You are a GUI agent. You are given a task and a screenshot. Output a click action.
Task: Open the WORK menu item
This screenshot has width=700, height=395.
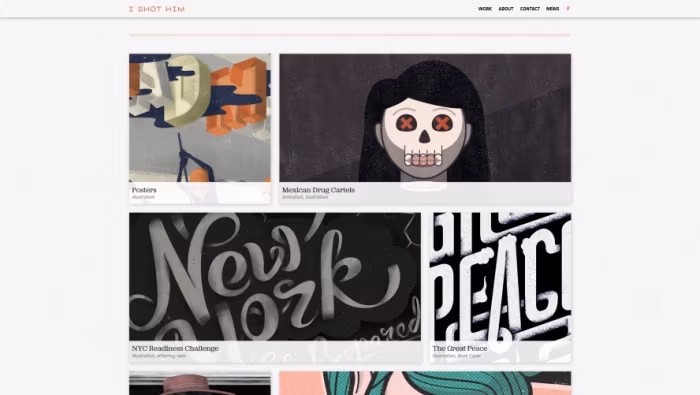(x=485, y=8)
